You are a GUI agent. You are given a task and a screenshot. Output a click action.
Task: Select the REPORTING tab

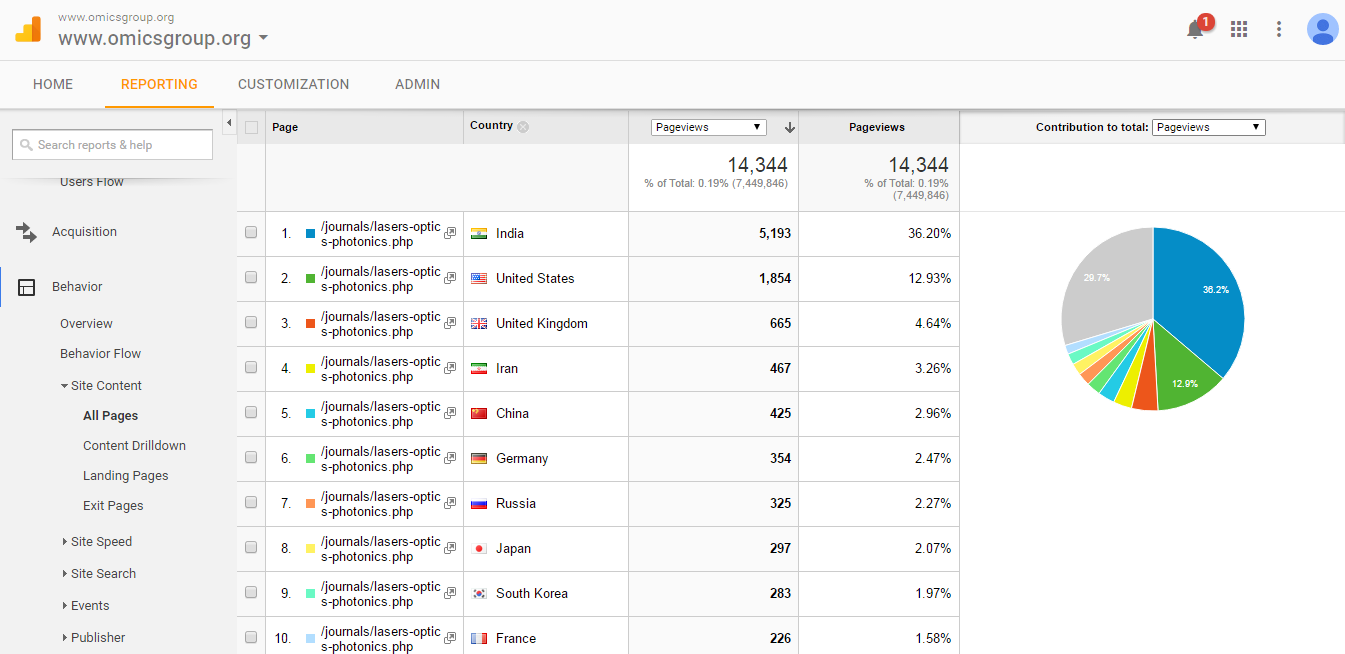coord(159,84)
